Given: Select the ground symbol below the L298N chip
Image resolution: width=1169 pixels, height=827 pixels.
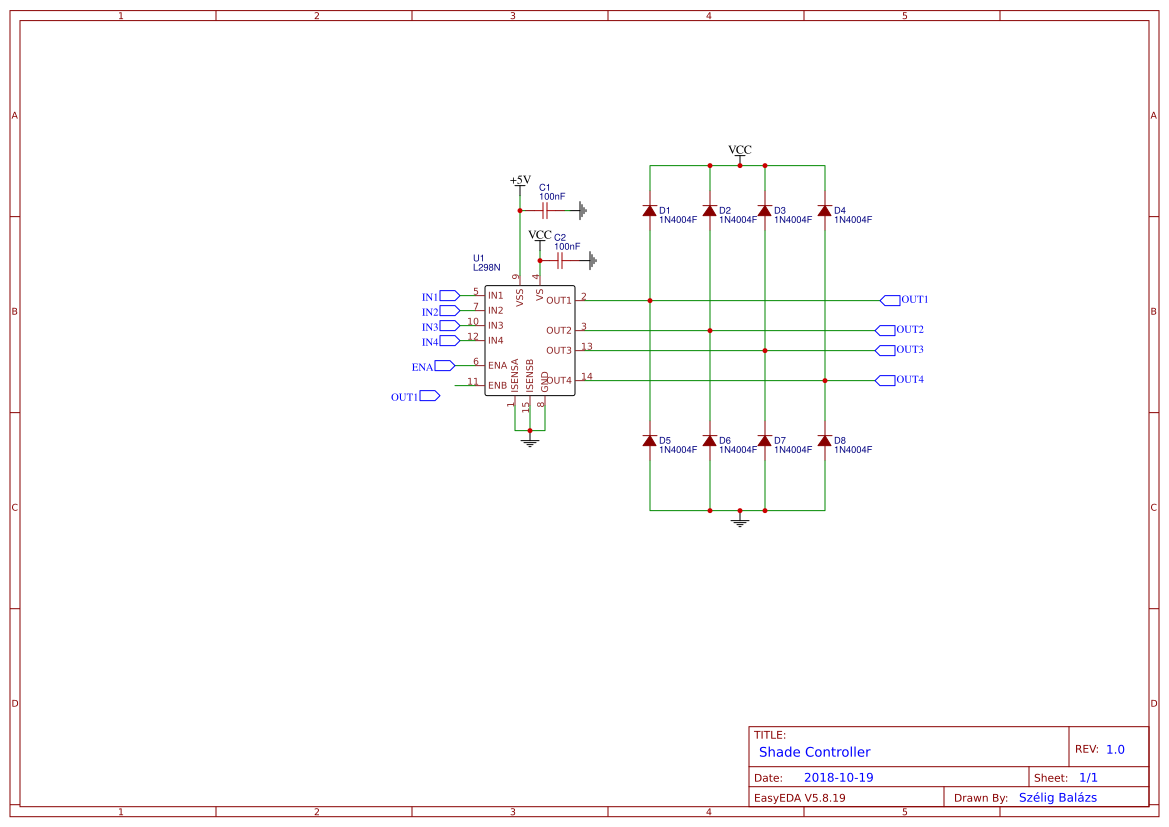Looking at the screenshot, I should pos(530,441).
